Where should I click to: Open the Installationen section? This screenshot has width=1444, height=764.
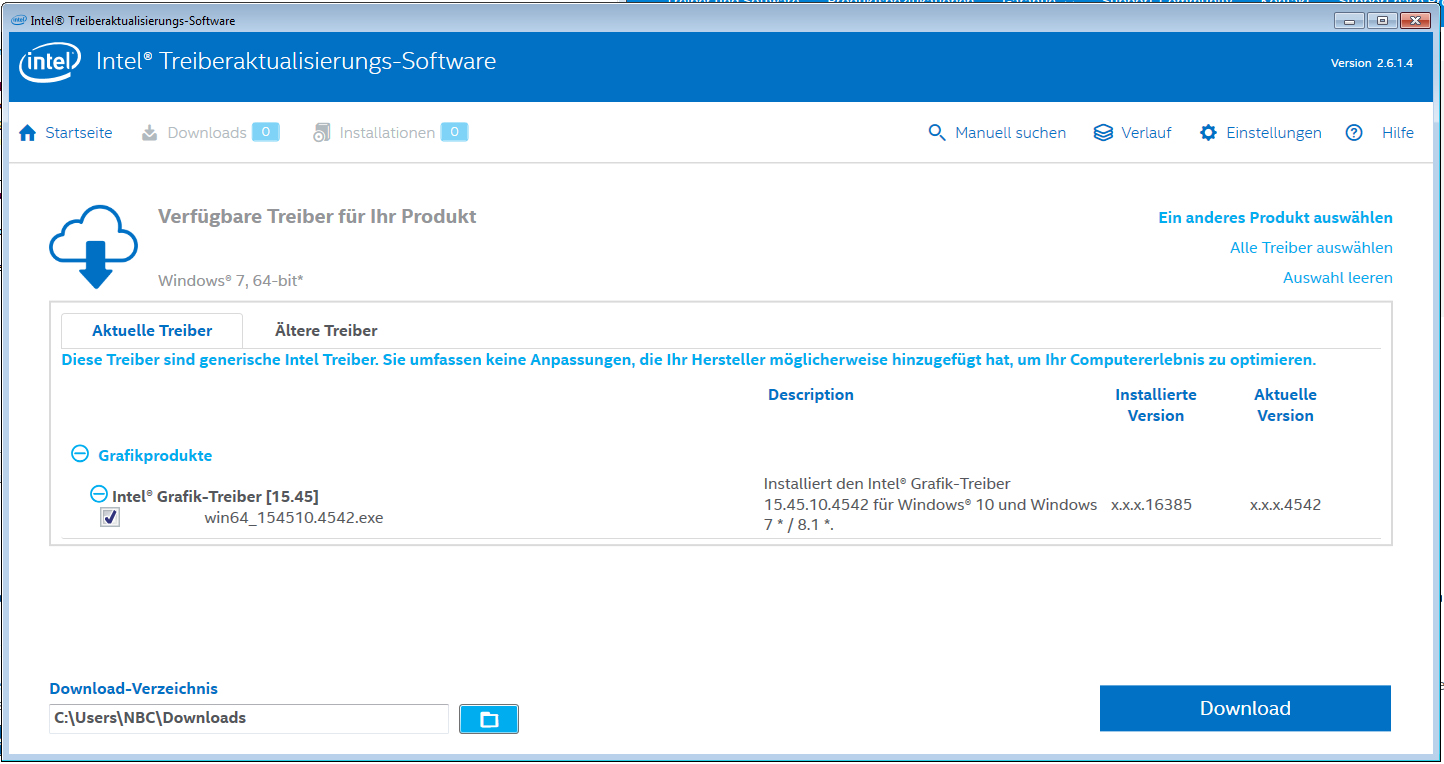pyautogui.click(x=387, y=133)
